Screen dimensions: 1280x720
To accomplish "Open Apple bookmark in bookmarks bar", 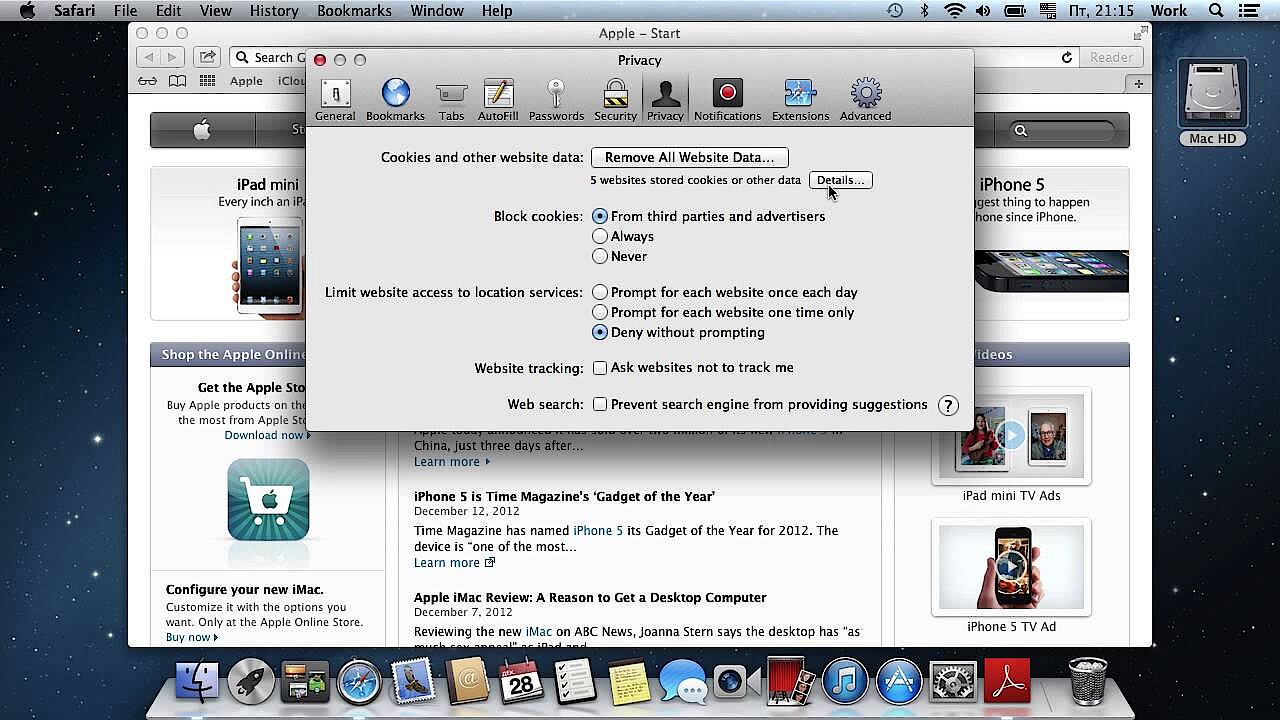I will 246,81.
